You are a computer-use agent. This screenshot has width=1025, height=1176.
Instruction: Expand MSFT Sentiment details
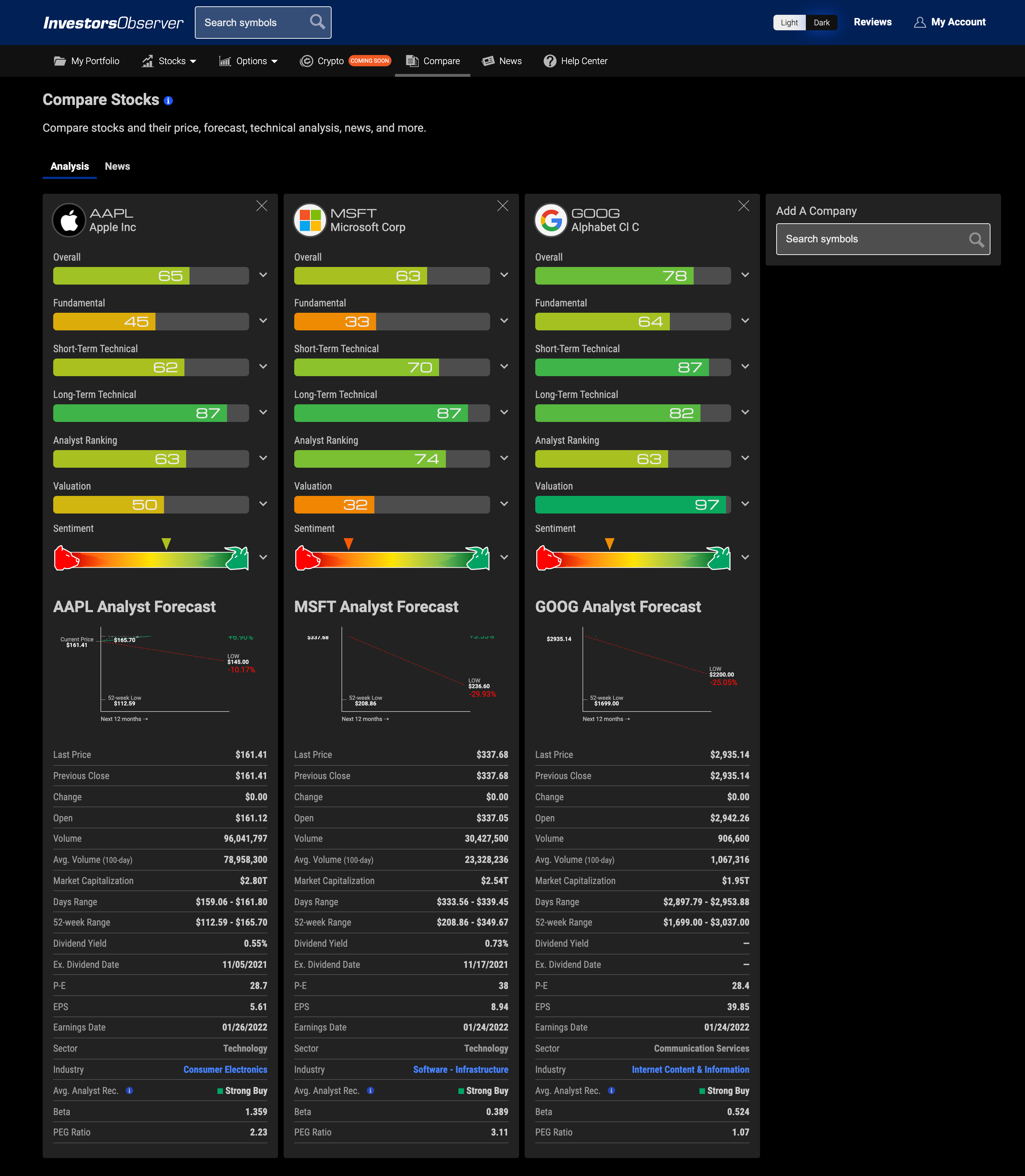click(504, 558)
